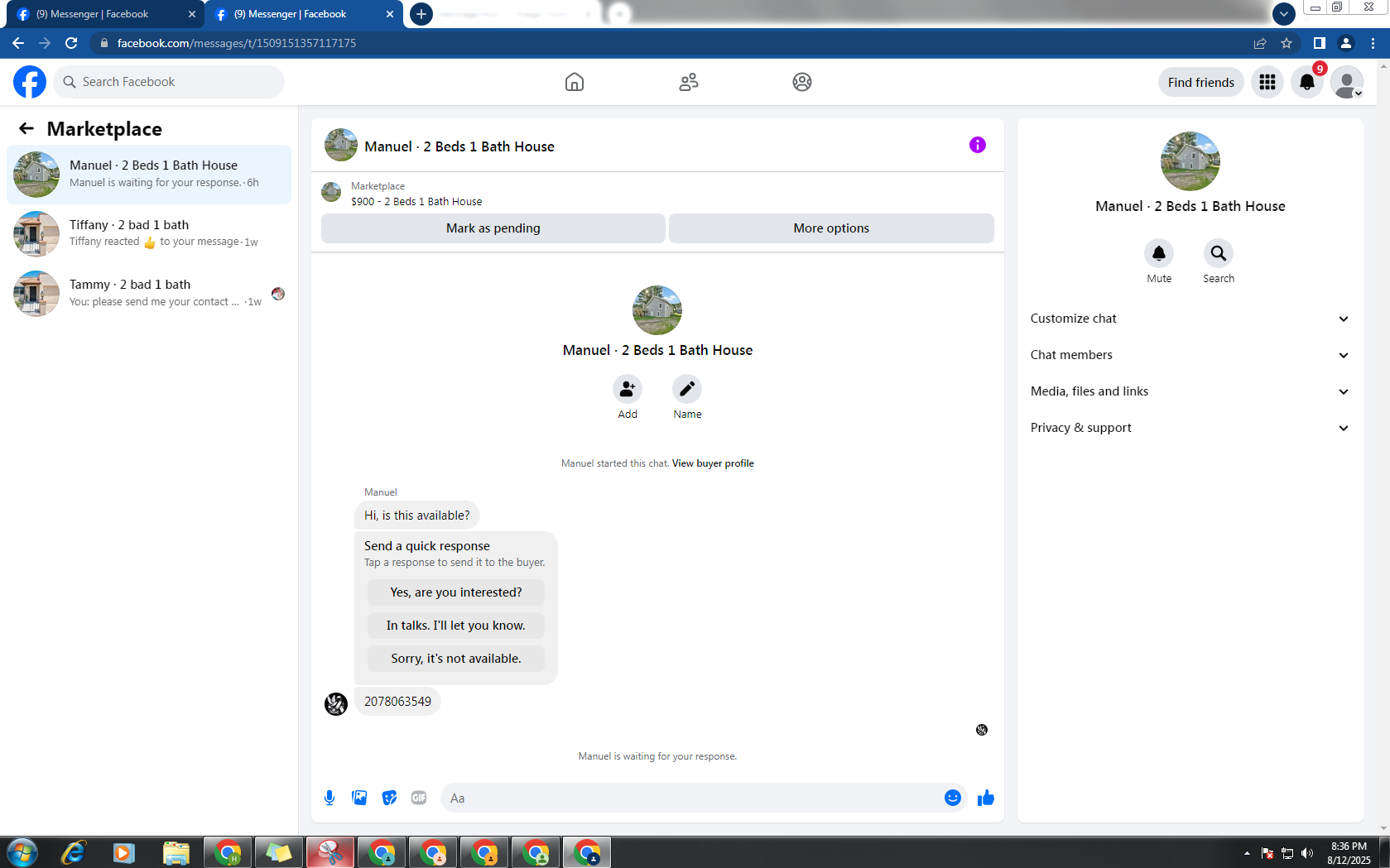Open the emoji picker in message box
Screen dimensions: 1390x868
tap(953, 798)
